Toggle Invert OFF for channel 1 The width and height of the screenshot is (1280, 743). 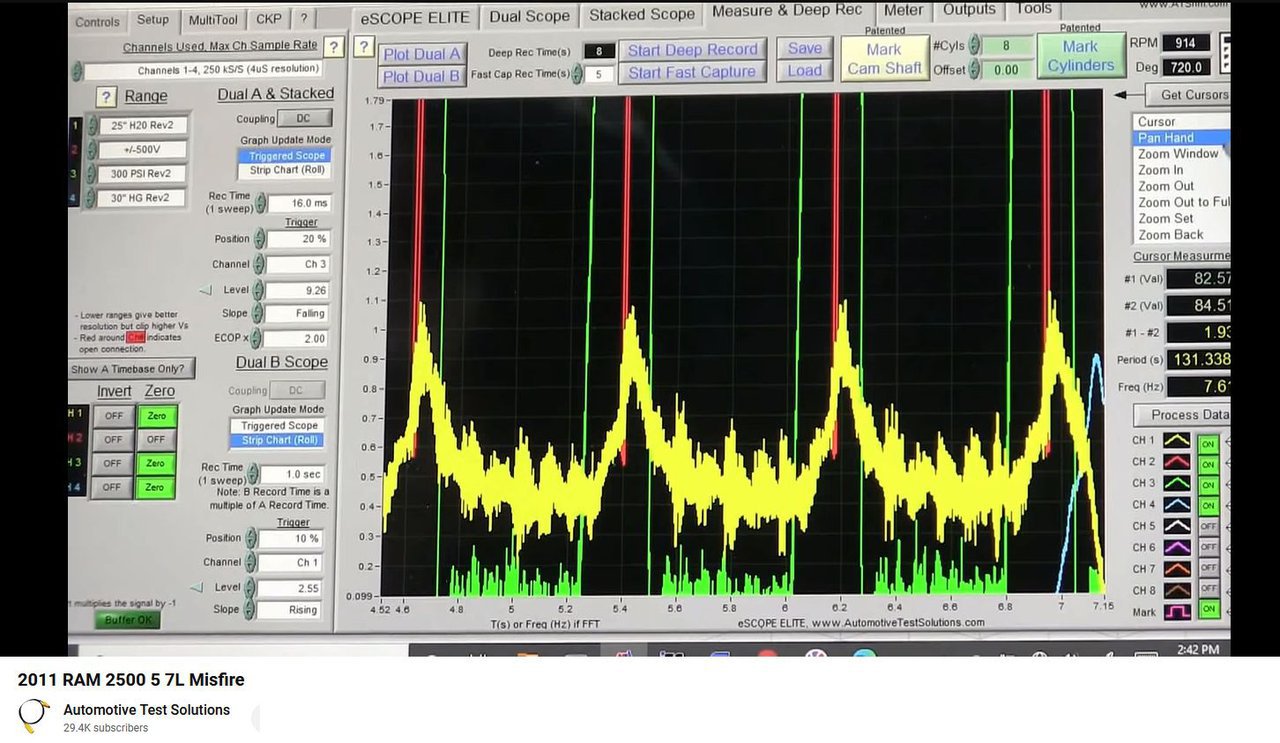[113, 415]
